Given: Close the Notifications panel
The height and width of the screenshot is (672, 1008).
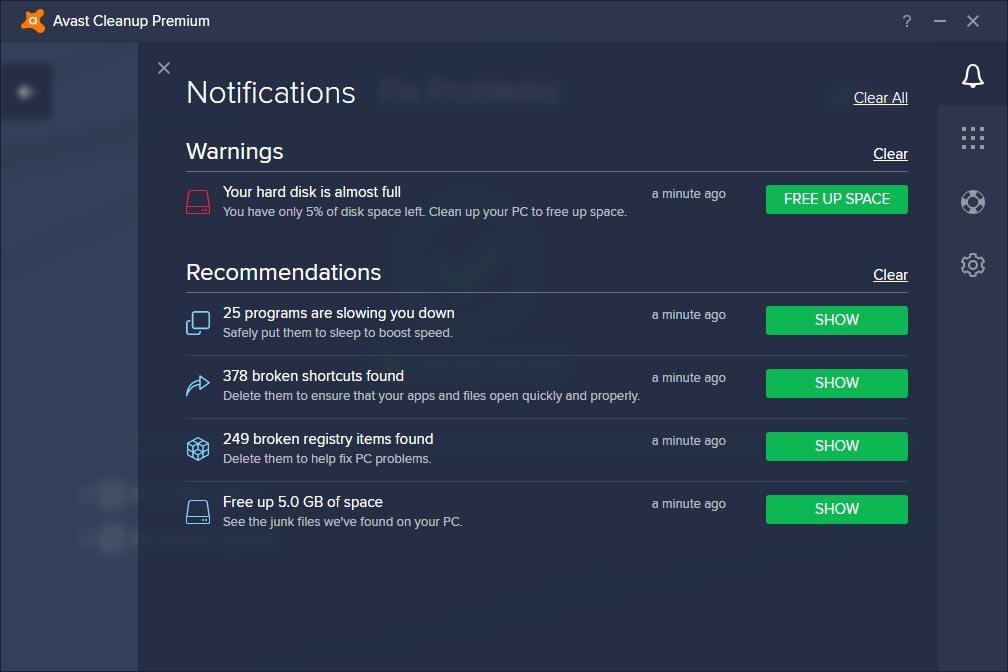Looking at the screenshot, I should 164,68.
